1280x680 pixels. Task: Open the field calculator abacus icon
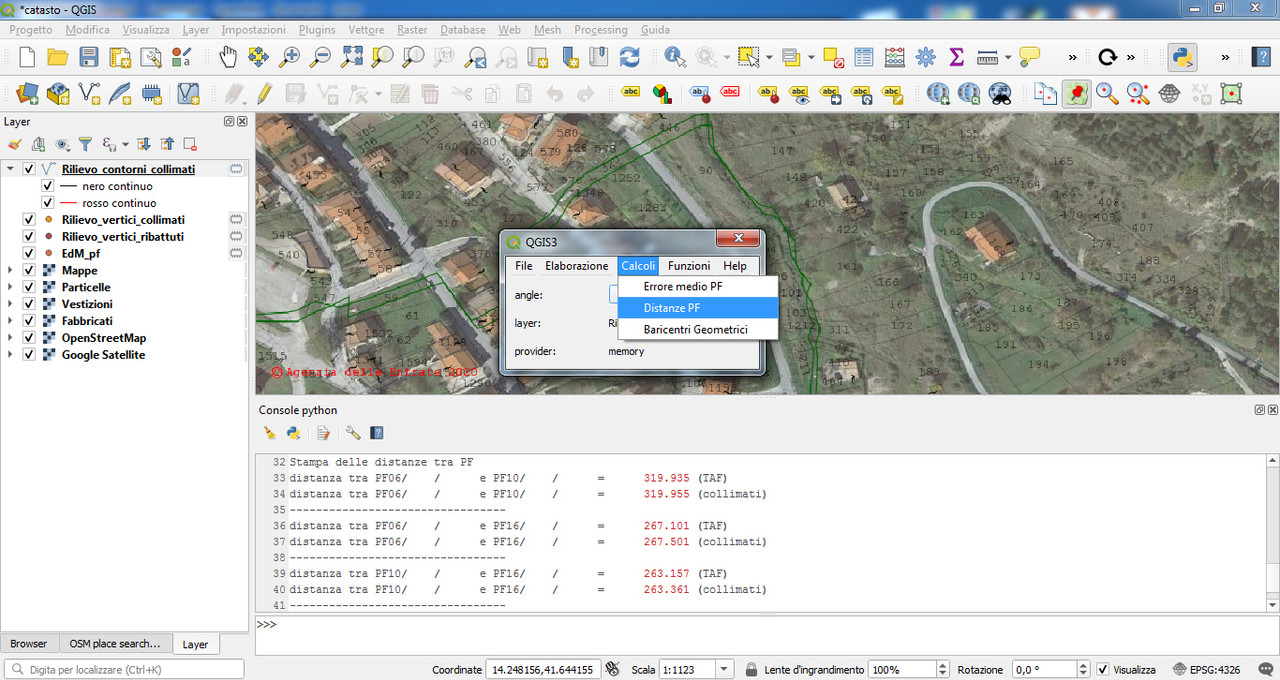point(895,57)
